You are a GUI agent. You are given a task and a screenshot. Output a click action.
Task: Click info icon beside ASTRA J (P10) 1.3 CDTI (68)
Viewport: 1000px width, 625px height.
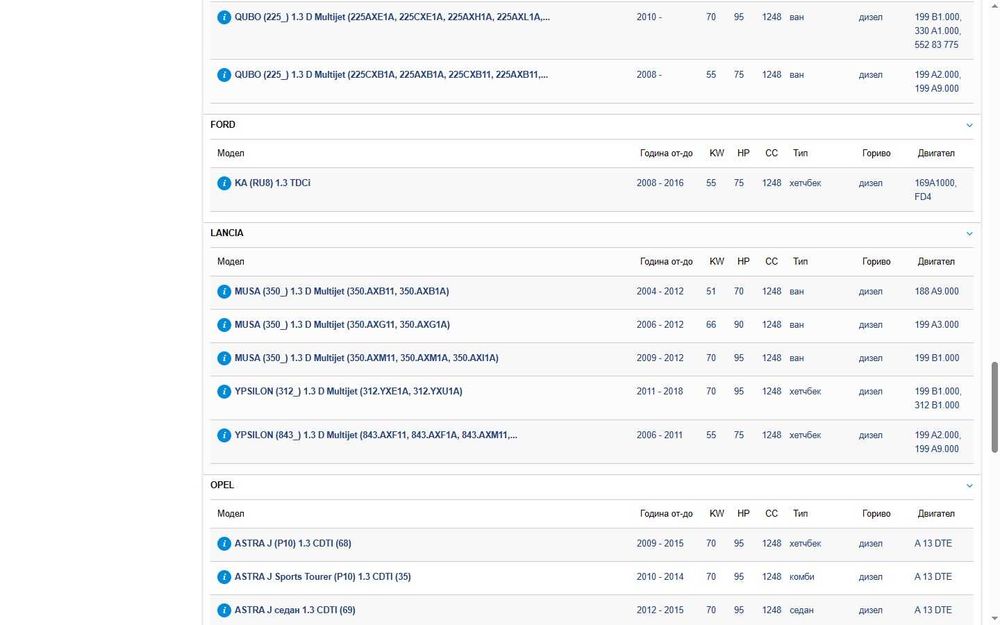coord(224,544)
